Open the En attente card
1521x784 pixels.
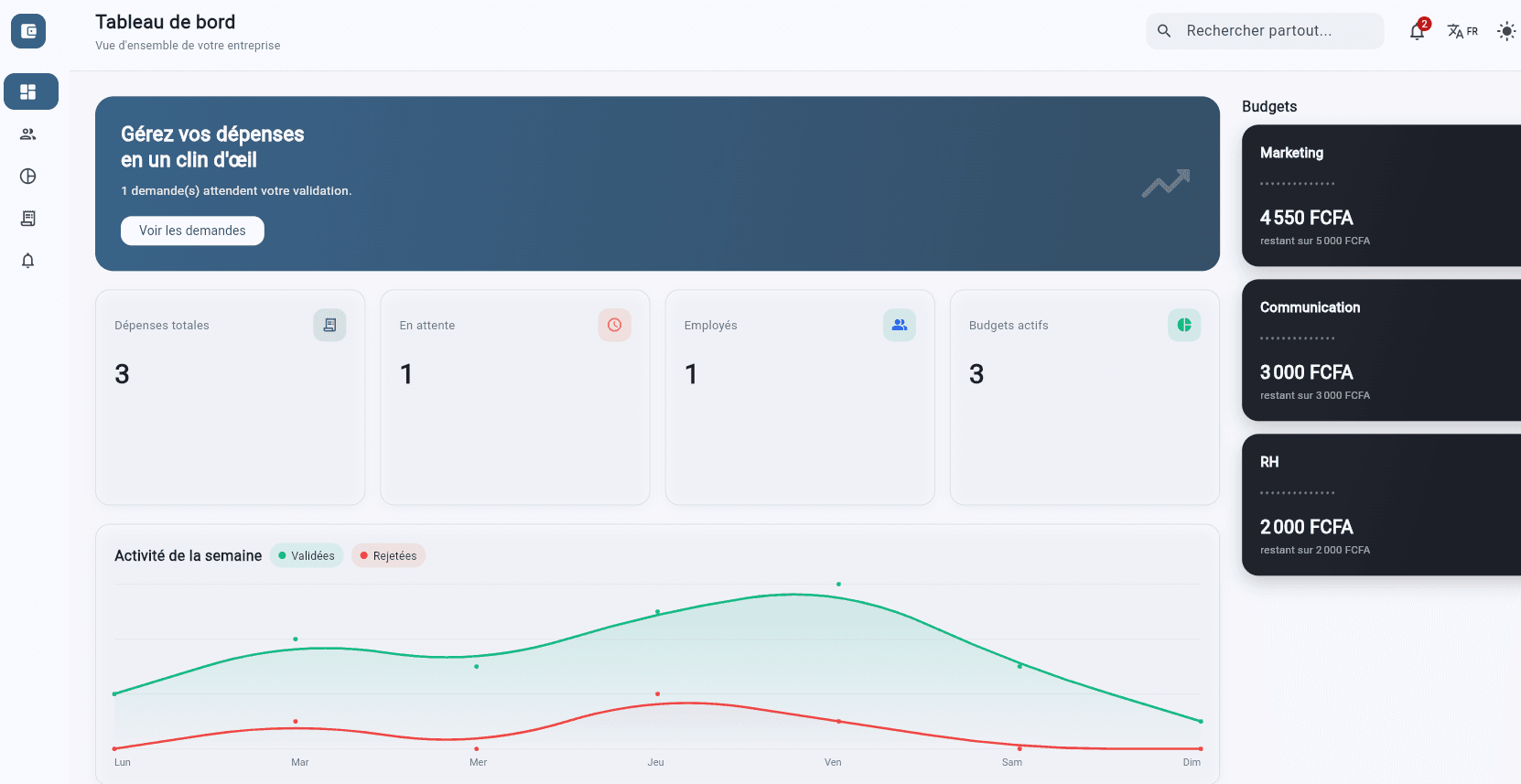click(515, 397)
